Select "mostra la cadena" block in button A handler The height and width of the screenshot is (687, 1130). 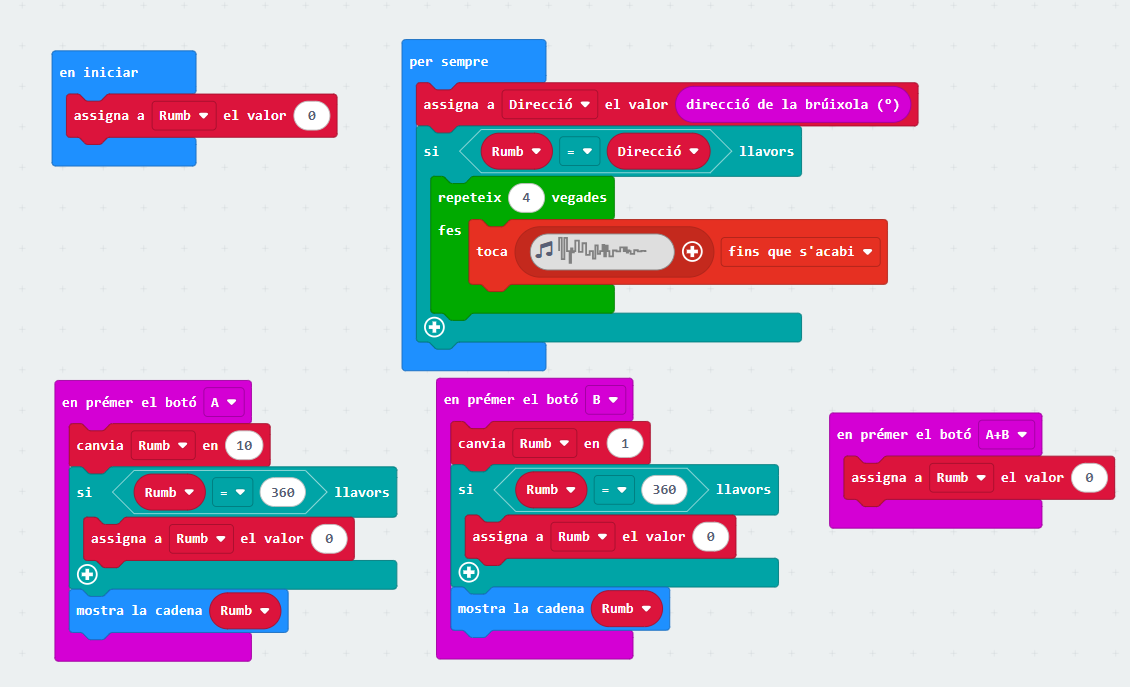point(140,610)
